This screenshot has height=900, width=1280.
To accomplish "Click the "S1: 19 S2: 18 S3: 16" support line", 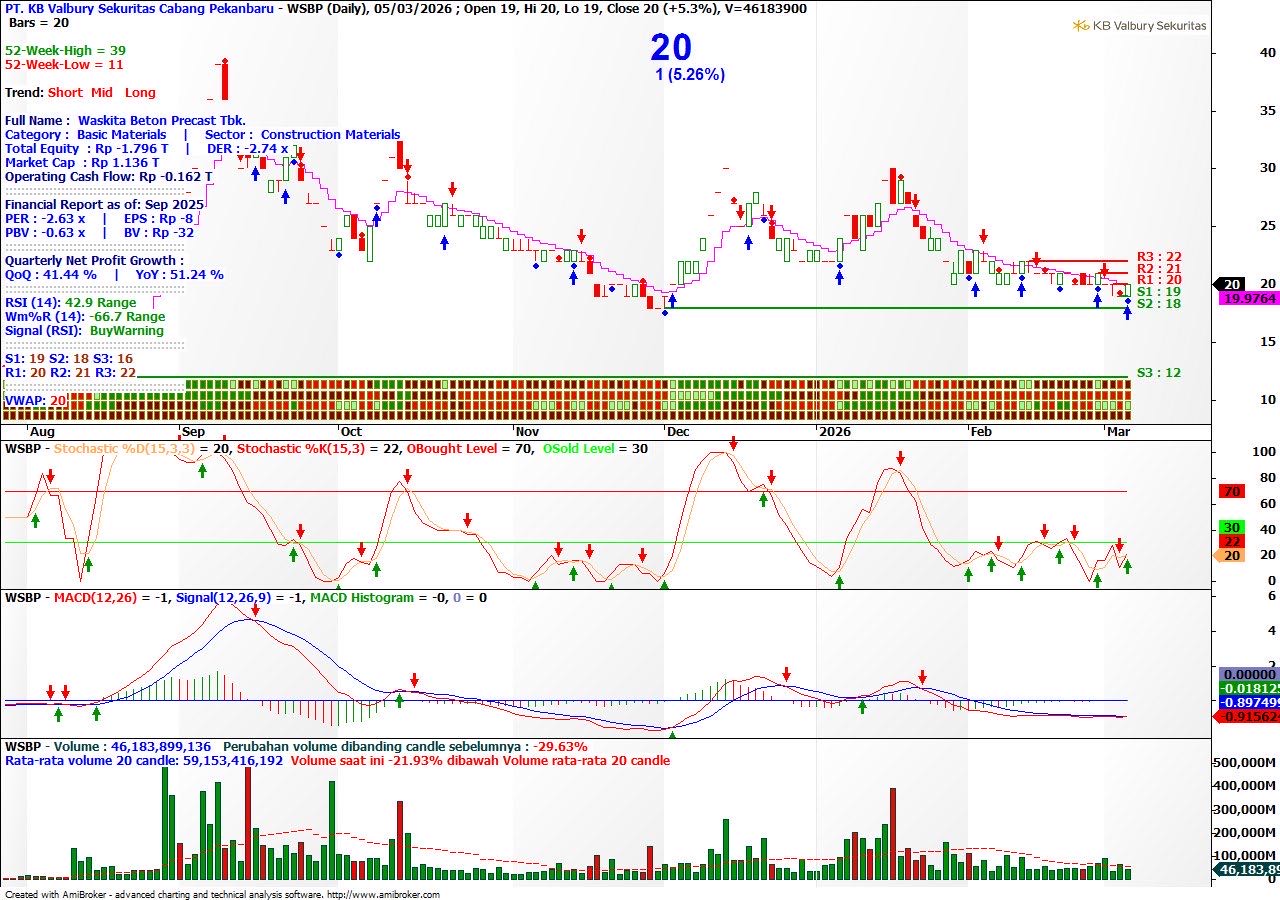I will click(x=69, y=358).
